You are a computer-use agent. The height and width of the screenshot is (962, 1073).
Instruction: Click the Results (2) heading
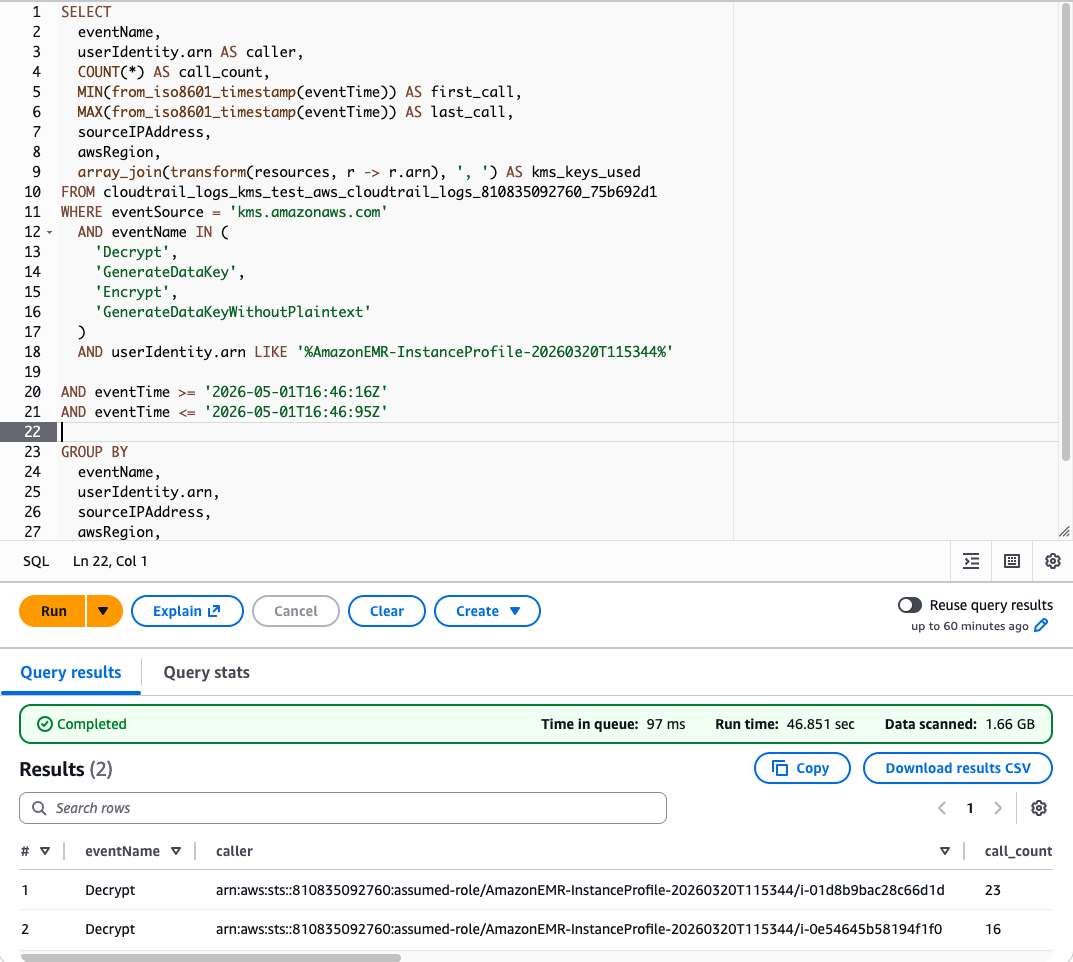[x=66, y=769]
